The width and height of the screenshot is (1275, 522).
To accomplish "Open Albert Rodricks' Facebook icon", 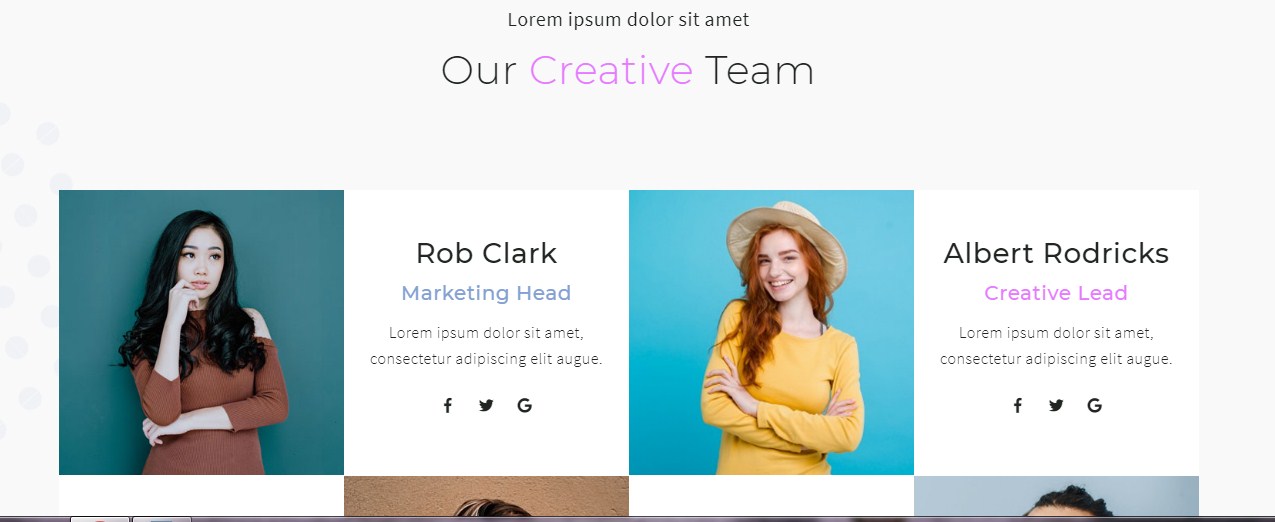I will (x=1017, y=405).
